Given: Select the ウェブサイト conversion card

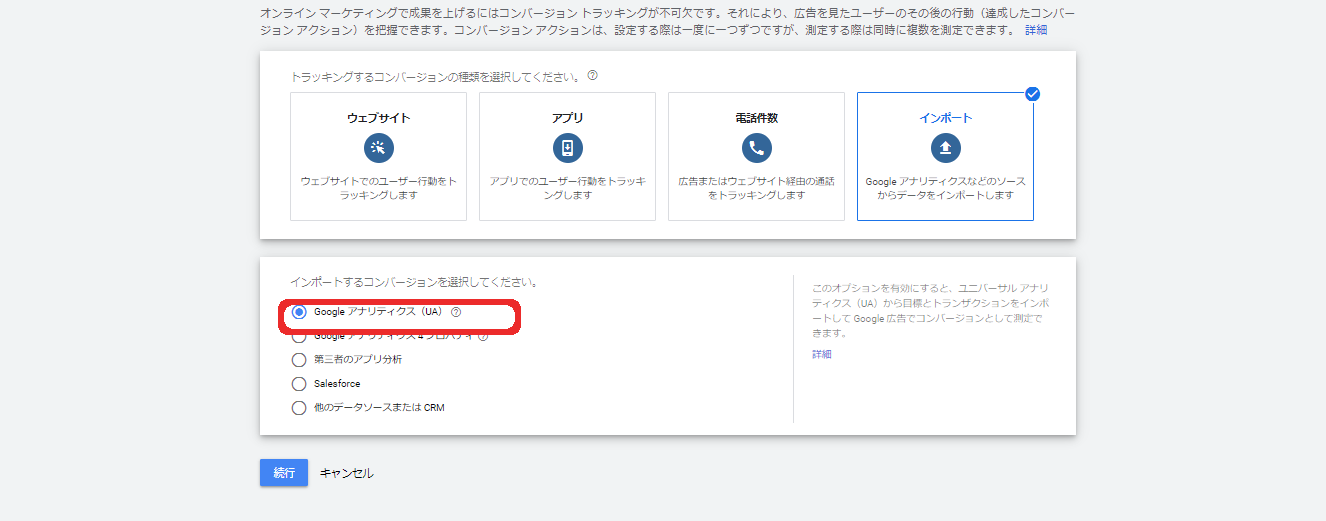Looking at the screenshot, I should [378, 156].
